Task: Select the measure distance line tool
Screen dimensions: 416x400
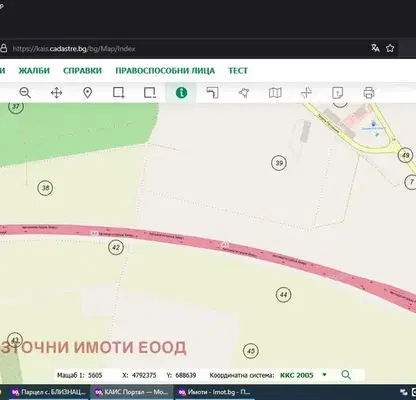Action: click(212, 93)
